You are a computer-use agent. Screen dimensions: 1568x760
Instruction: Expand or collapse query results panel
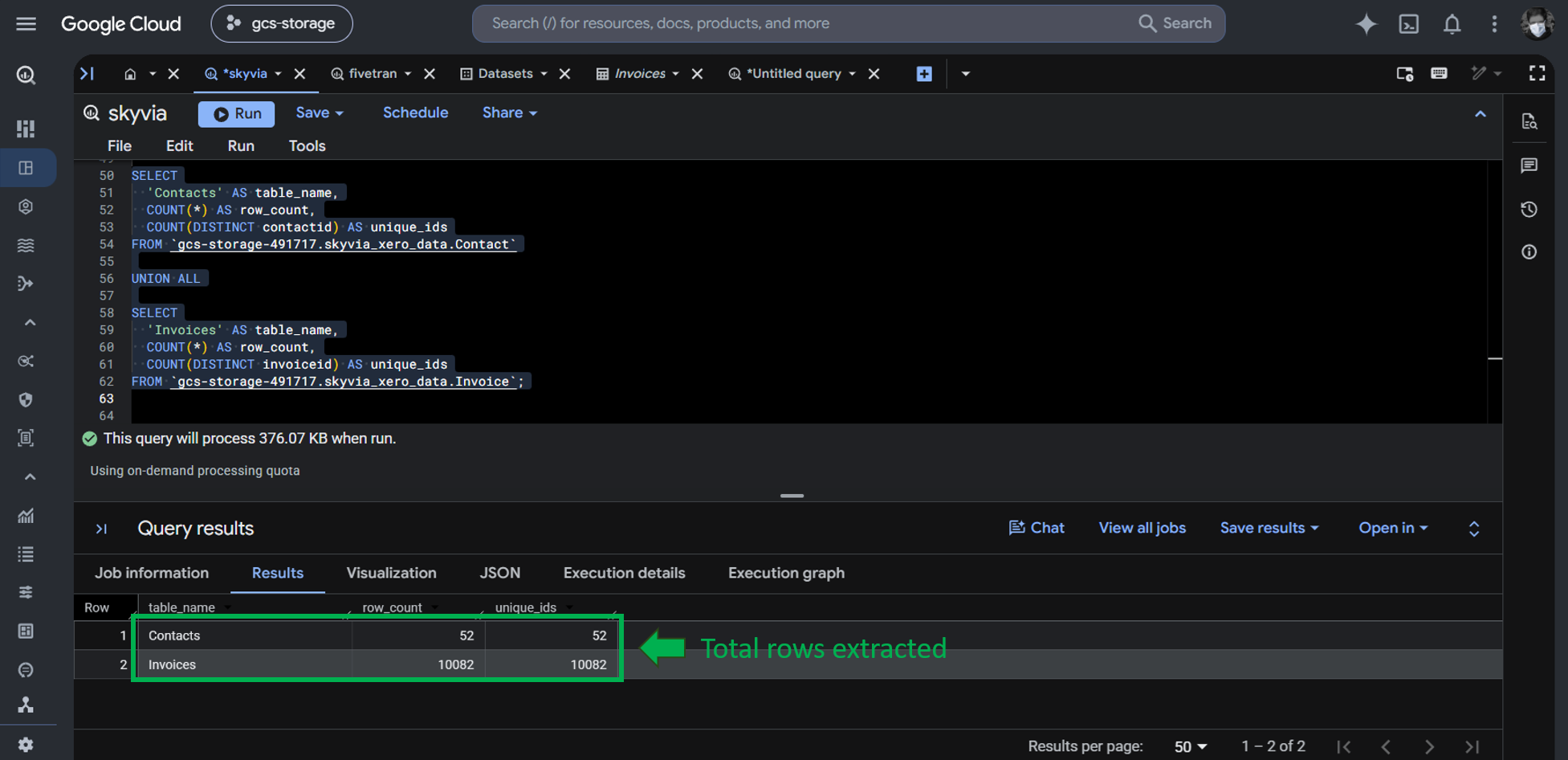point(1474,529)
